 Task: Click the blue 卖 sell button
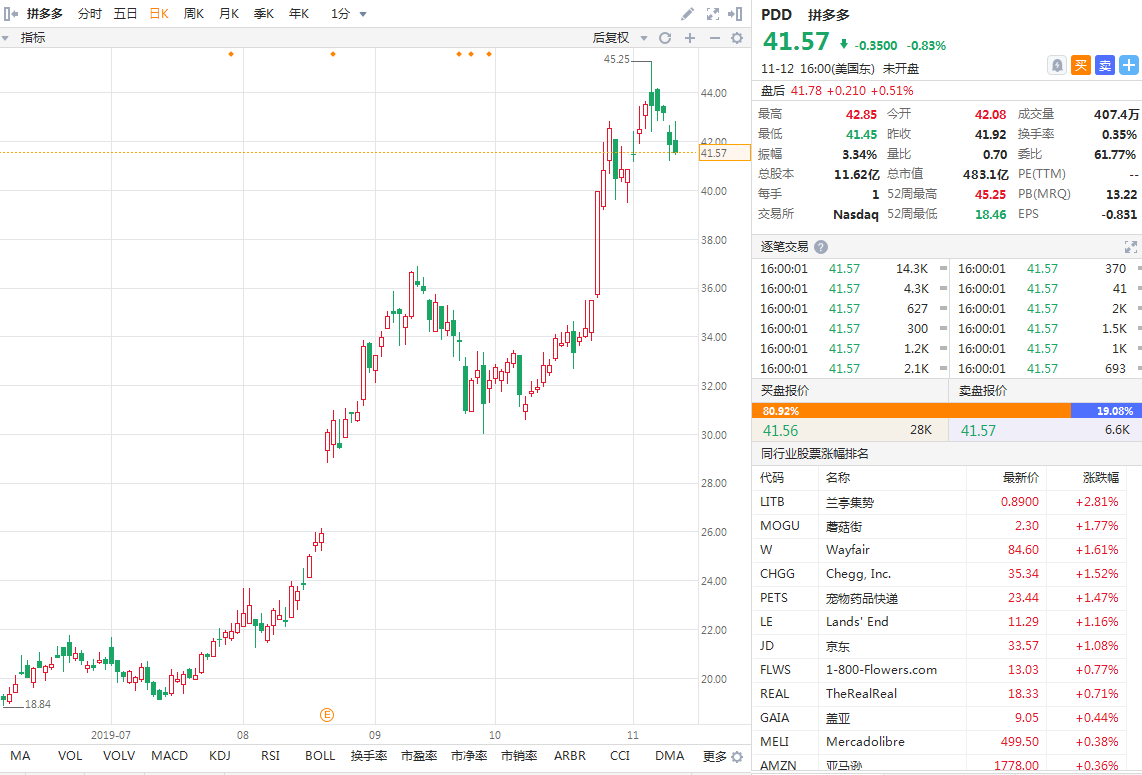coord(1105,66)
